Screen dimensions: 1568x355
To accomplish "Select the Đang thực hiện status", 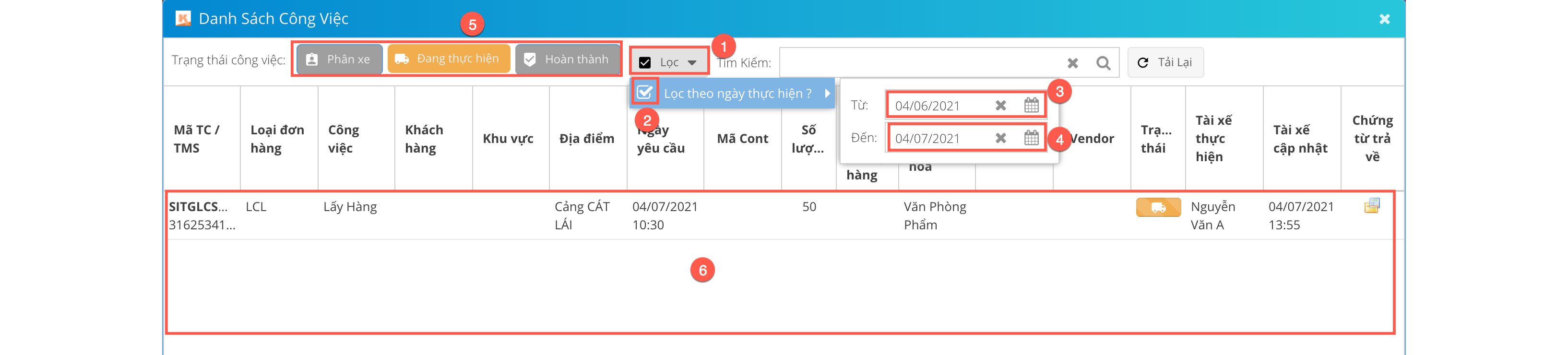I will pyautogui.click(x=449, y=59).
